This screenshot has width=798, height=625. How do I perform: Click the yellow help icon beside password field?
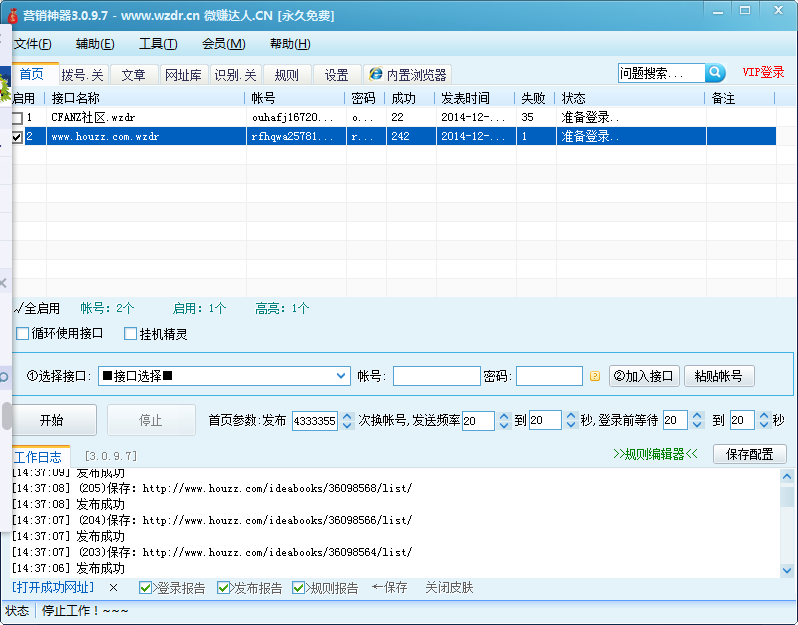tap(595, 377)
